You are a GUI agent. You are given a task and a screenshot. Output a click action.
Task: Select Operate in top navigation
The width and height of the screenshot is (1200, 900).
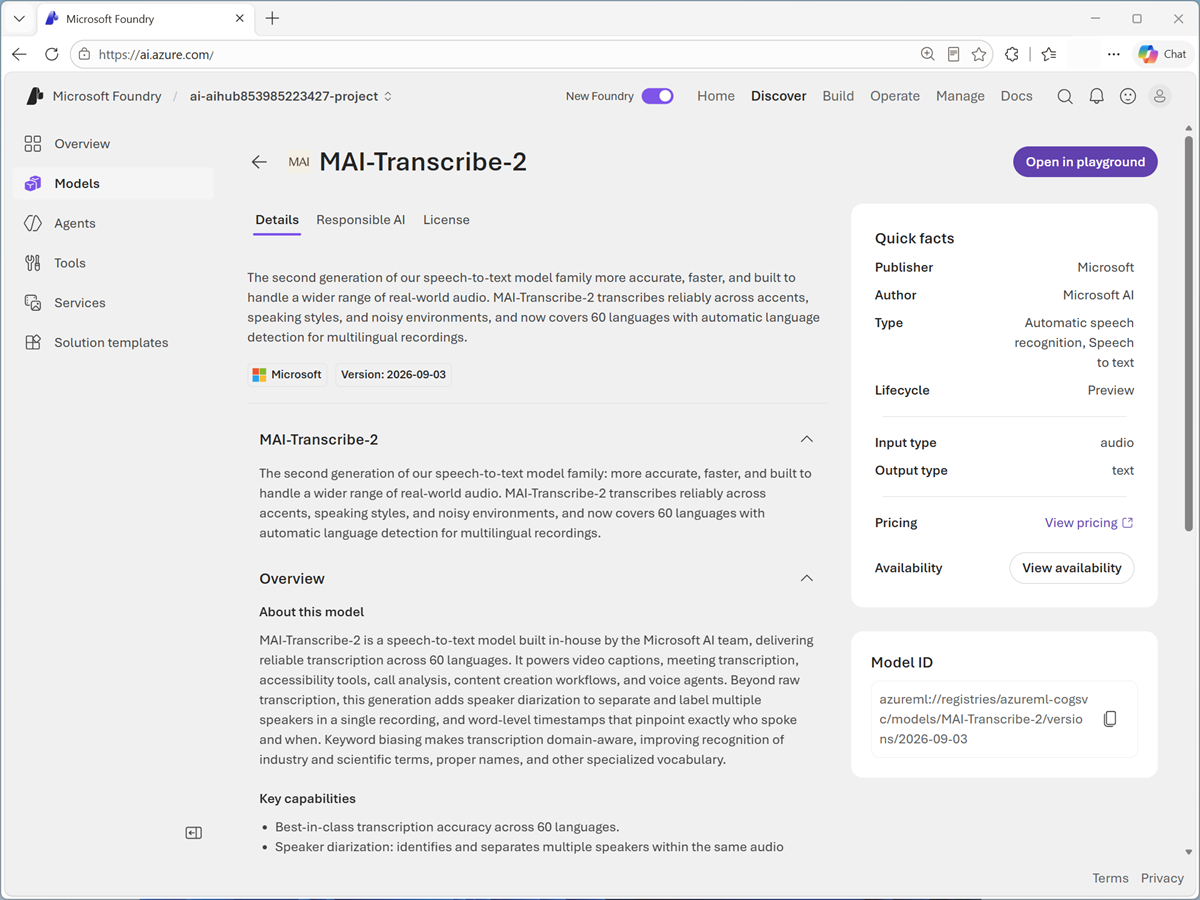click(895, 96)
